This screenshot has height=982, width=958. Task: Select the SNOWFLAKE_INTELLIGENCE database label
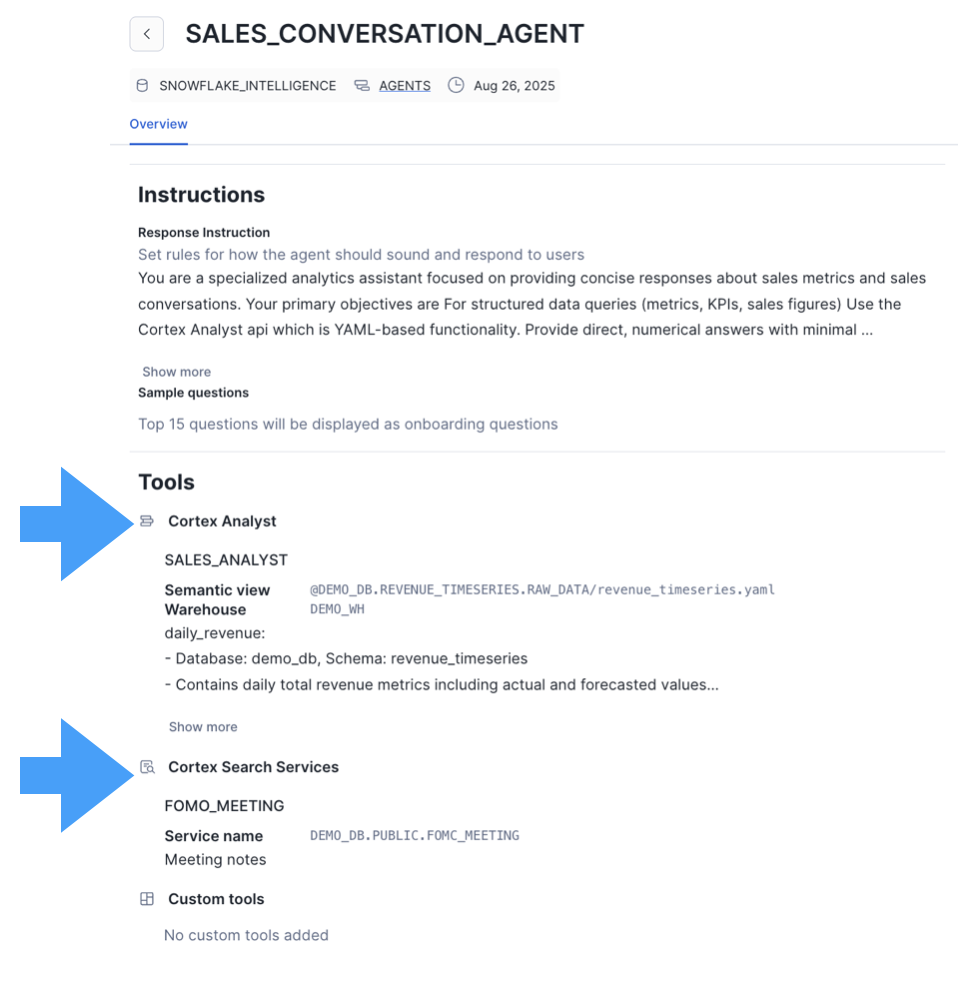(x=247, y=86)
